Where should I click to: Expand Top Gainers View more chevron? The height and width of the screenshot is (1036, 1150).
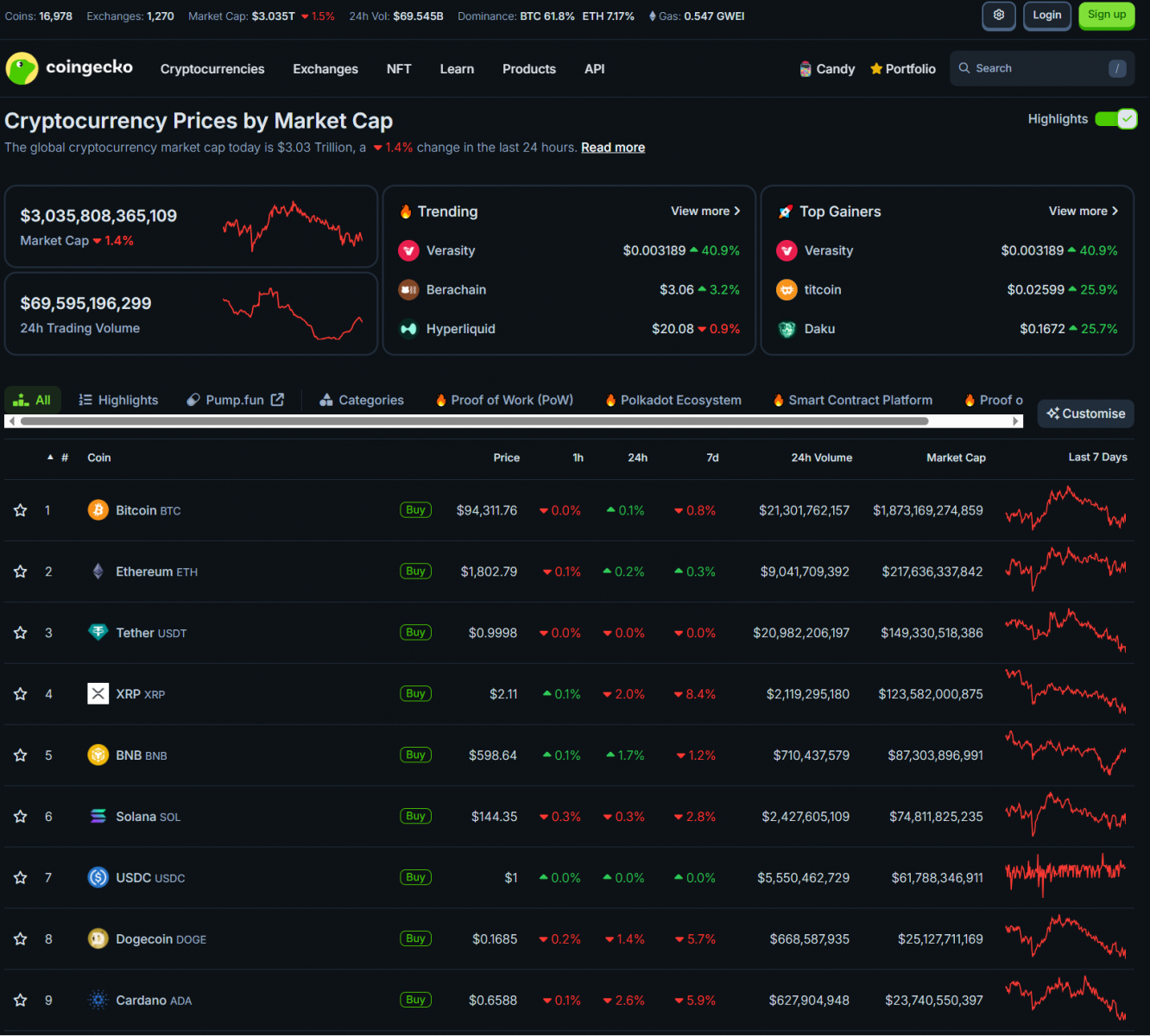pyautogui.click(x=1115, y=211)
